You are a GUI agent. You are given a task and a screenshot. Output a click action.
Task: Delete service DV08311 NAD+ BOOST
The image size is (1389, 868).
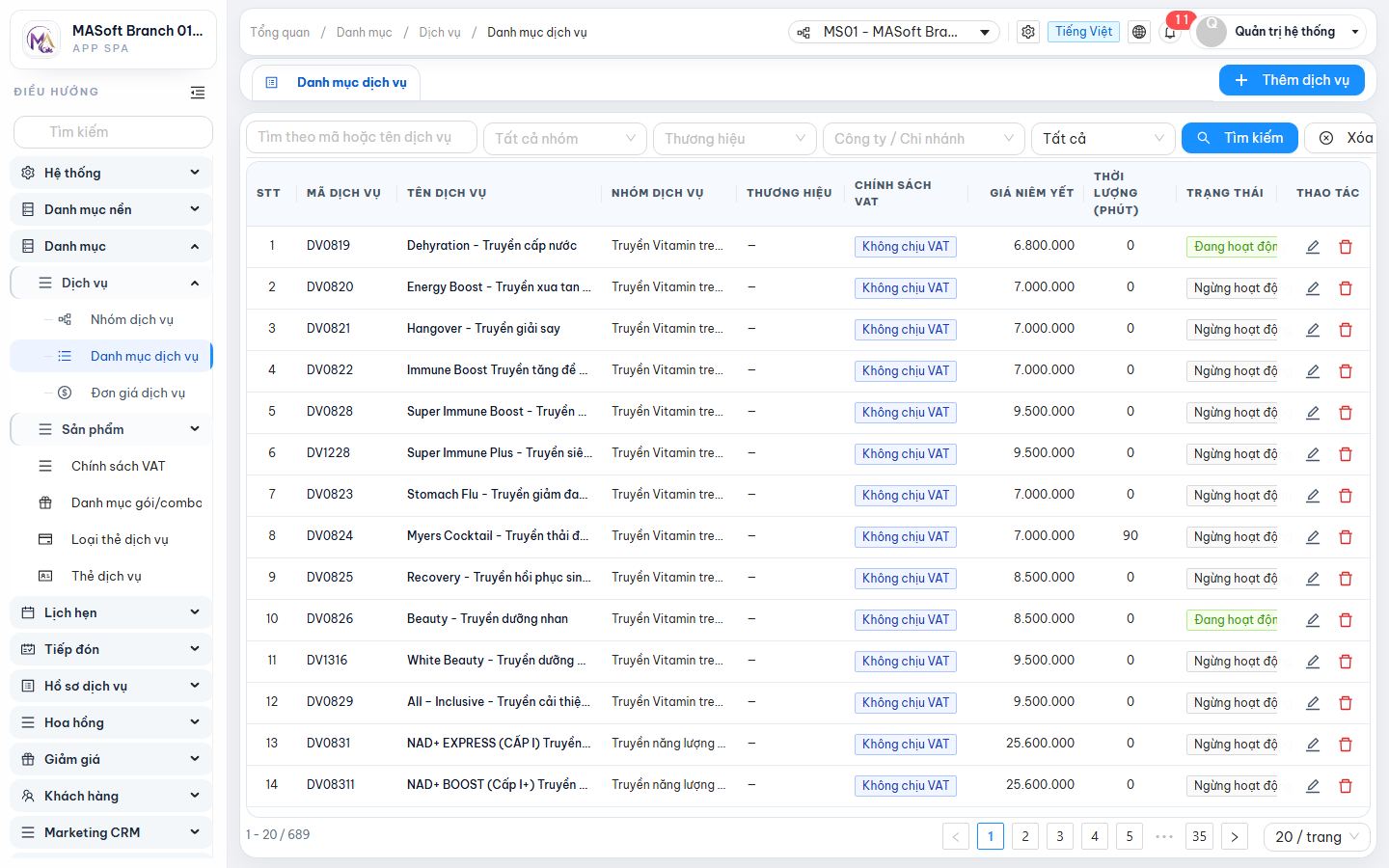[x=1346, y=786]
